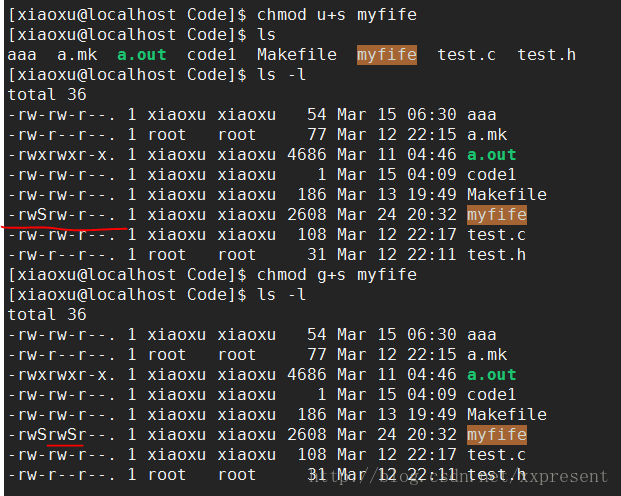Screen dimensions: 621x496
Task: Click 'Mar 24' date on the -rwSrwSr--. row
Action: coord(367,435)
